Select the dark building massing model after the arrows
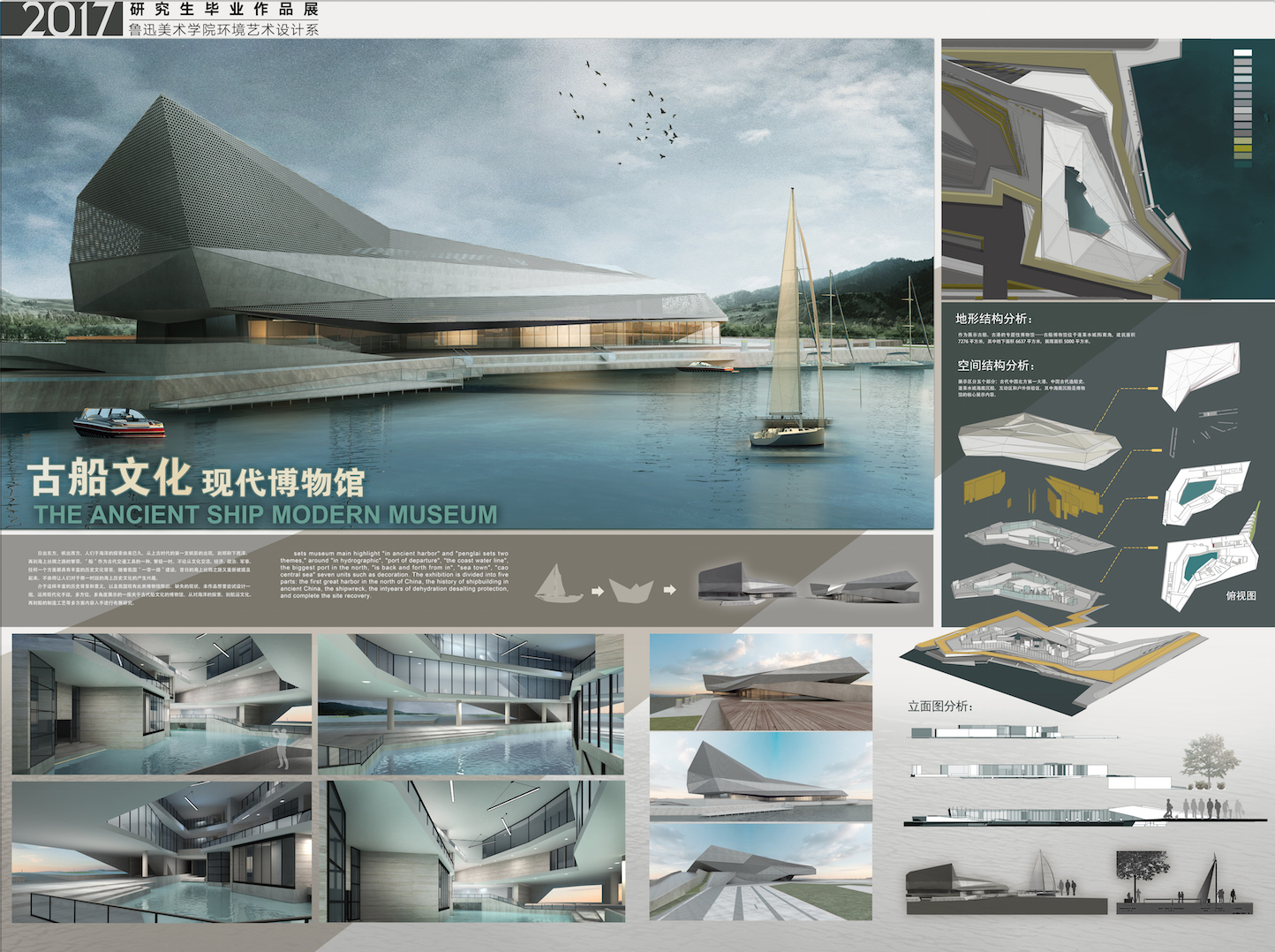The image size is (1275, 952). point(746,582)
